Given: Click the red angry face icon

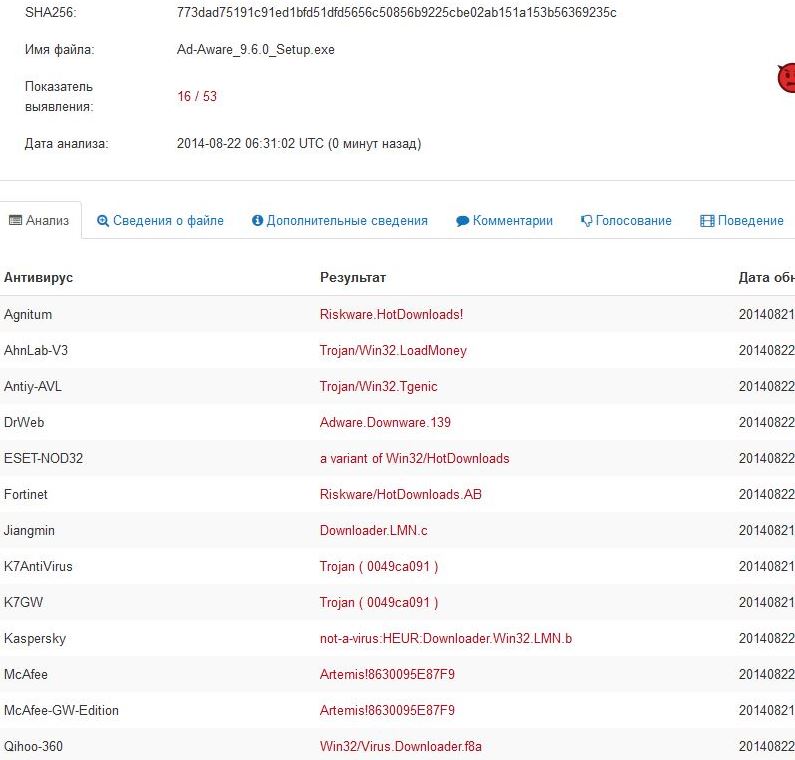Looking at the screenshot, I should tap(787, 77).
